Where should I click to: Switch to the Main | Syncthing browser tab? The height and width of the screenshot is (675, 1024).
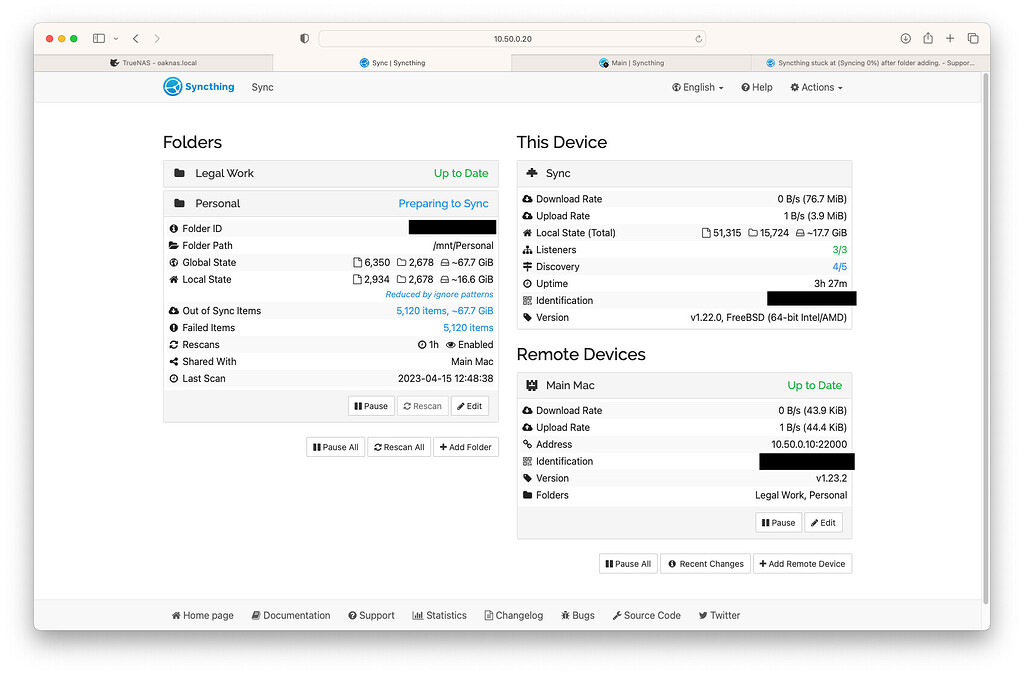click(x=631, y=62)
